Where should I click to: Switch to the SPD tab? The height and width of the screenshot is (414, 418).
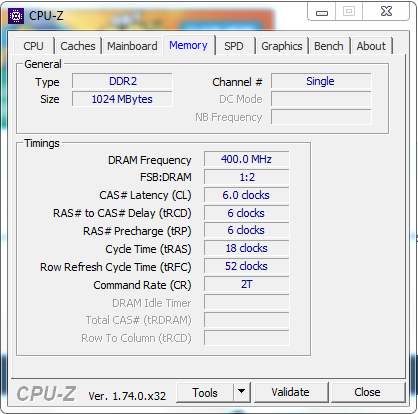coord(234,46)
